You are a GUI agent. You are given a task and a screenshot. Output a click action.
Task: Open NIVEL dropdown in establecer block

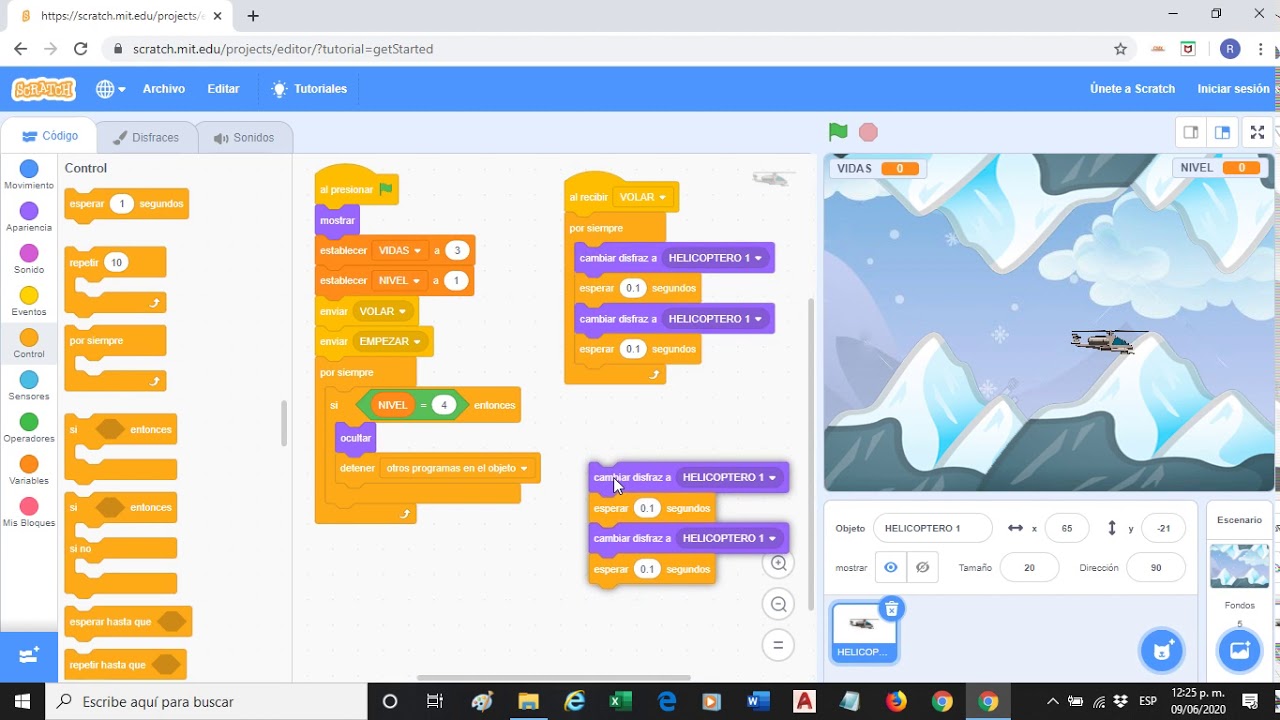pyautogui.click(x=398, y=280)
